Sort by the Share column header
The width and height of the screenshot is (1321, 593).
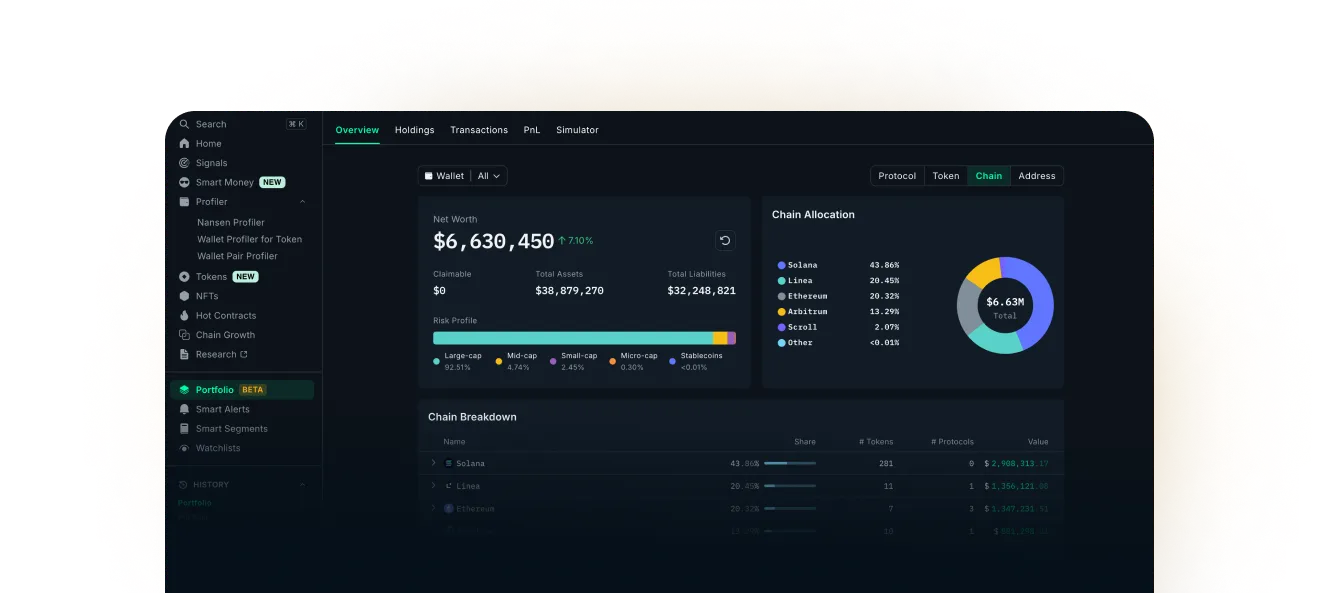click(x=805, y=441)
